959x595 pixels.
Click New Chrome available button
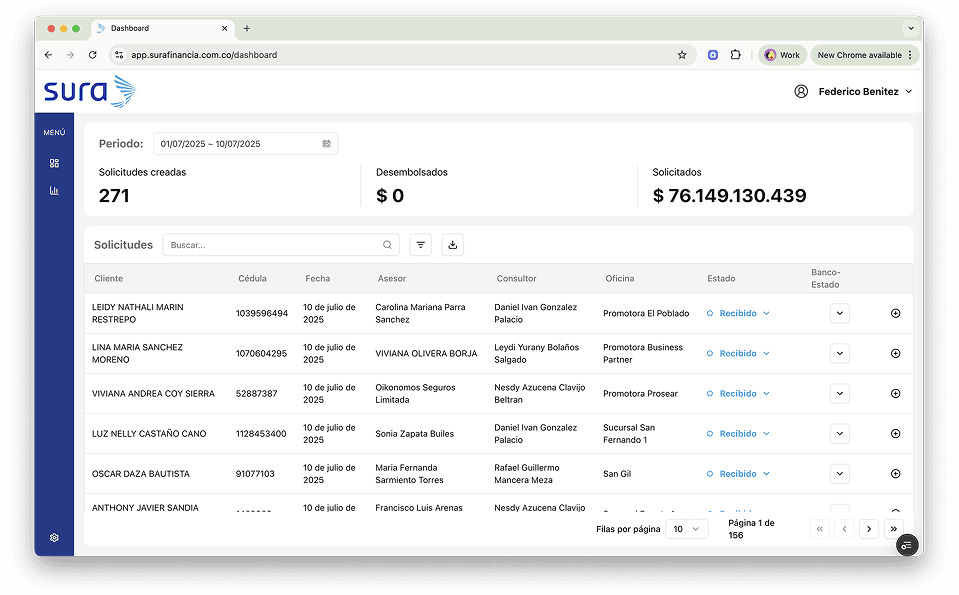tap(860, 55)
